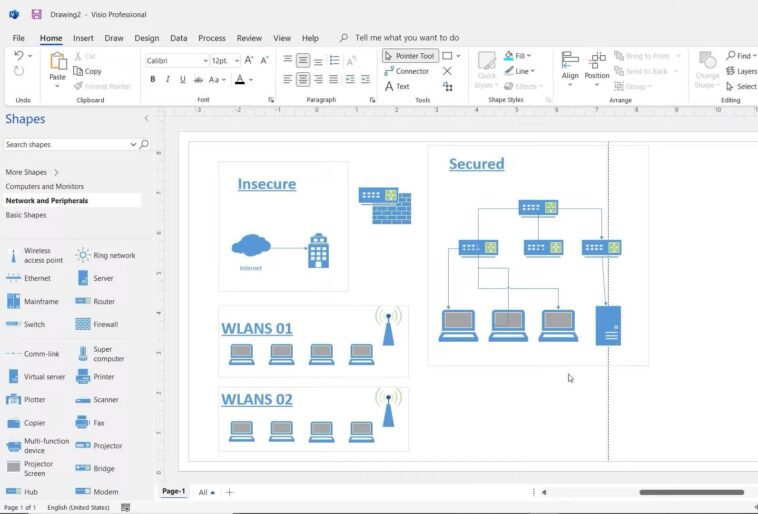
Task: Open the Calibri font name dropdown
Action: (x=204, y=61)
